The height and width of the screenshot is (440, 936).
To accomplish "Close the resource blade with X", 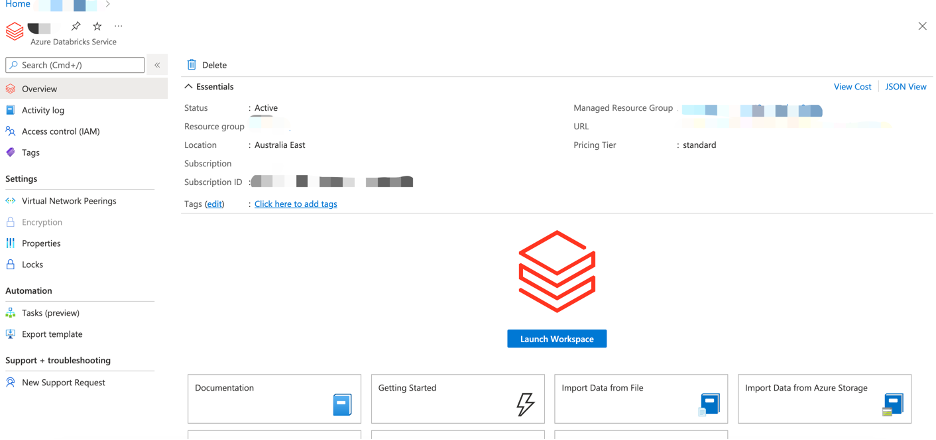I will [922, 26].
